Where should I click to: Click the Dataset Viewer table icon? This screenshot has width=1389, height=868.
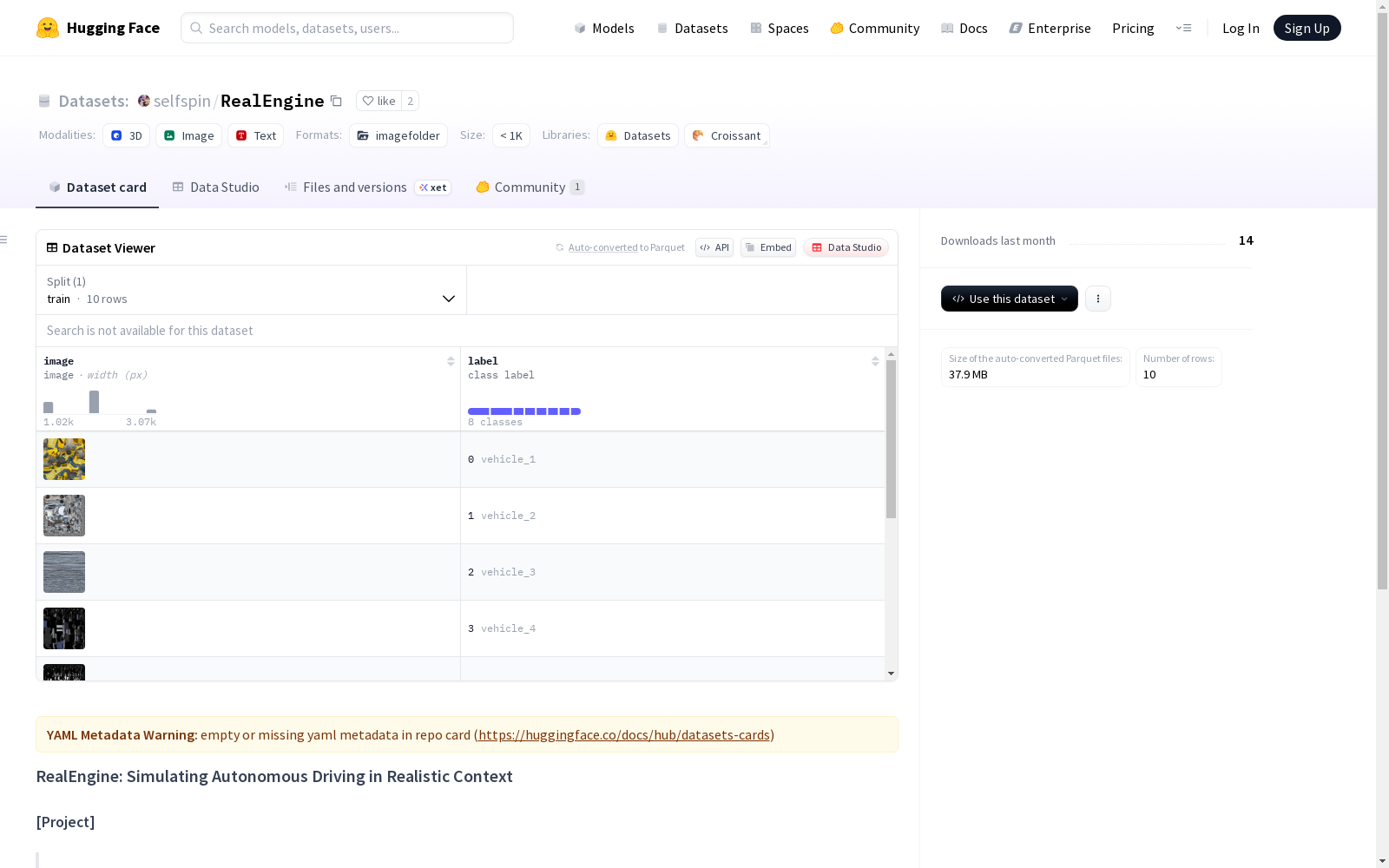(52, 247)
